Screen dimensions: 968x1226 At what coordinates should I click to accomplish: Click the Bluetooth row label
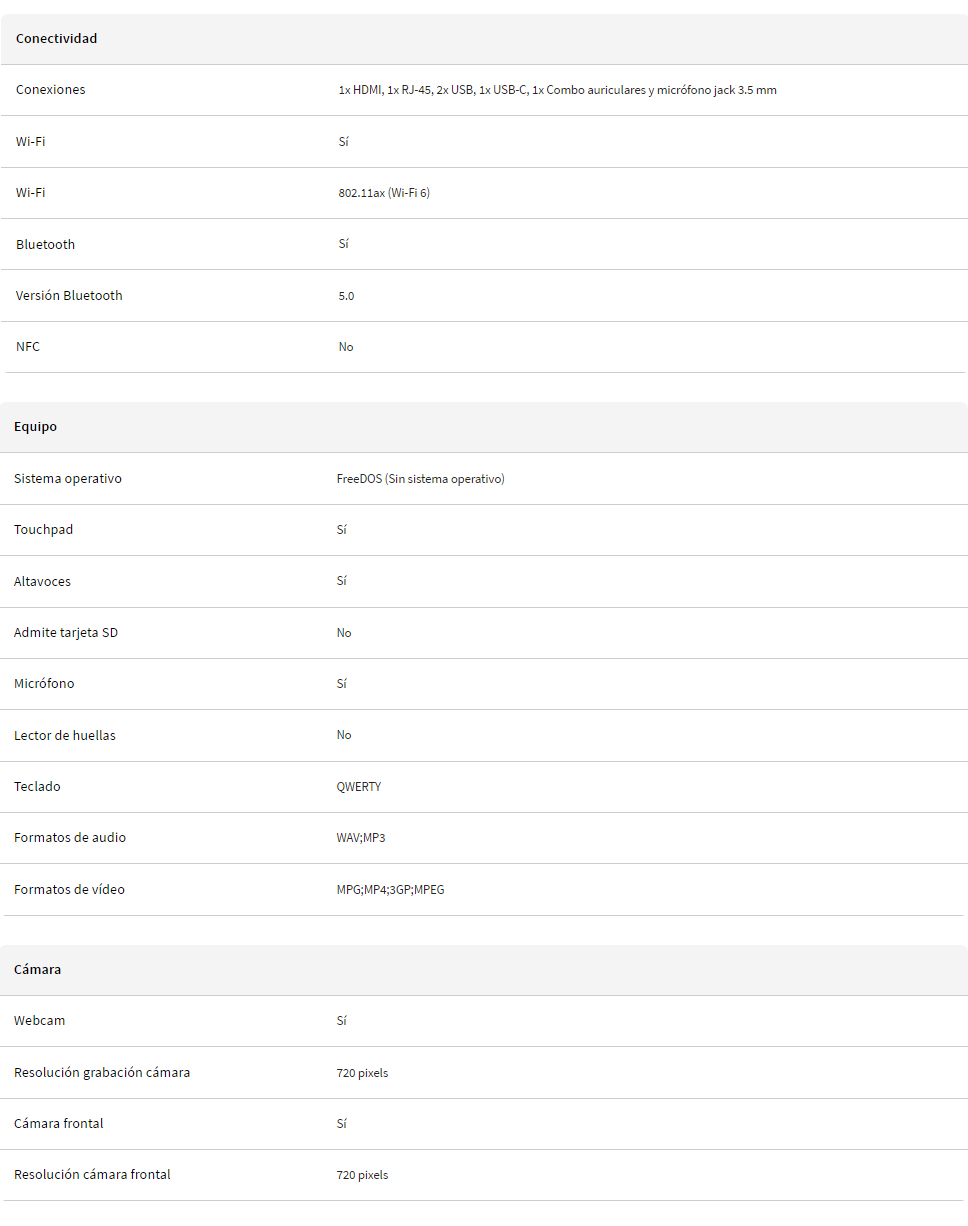[45, 245]
